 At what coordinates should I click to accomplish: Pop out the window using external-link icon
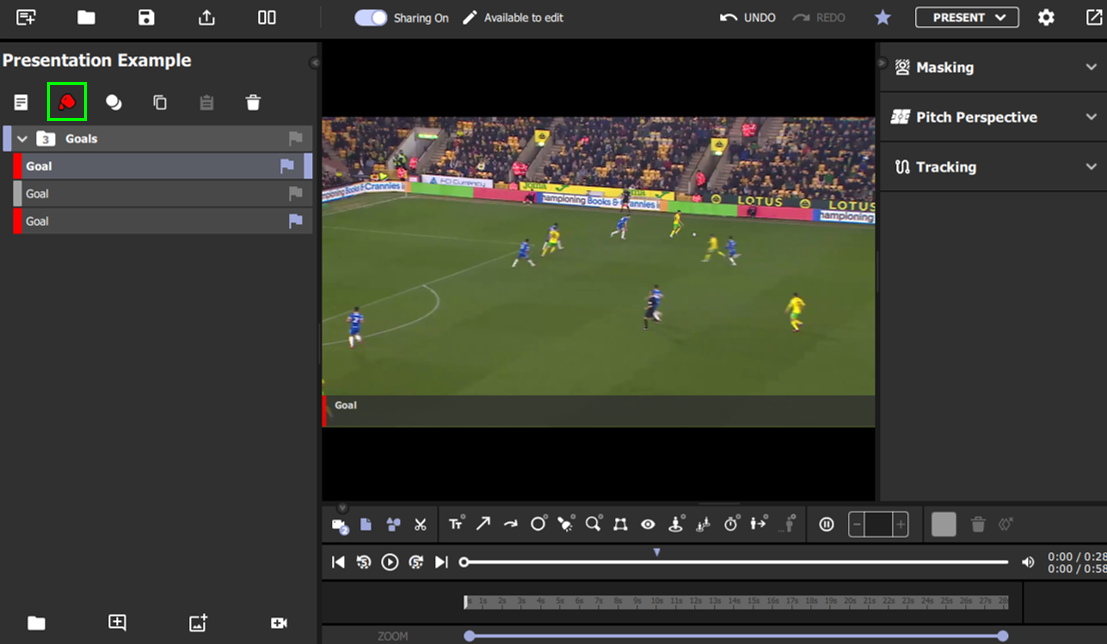tap(1094, 18)
